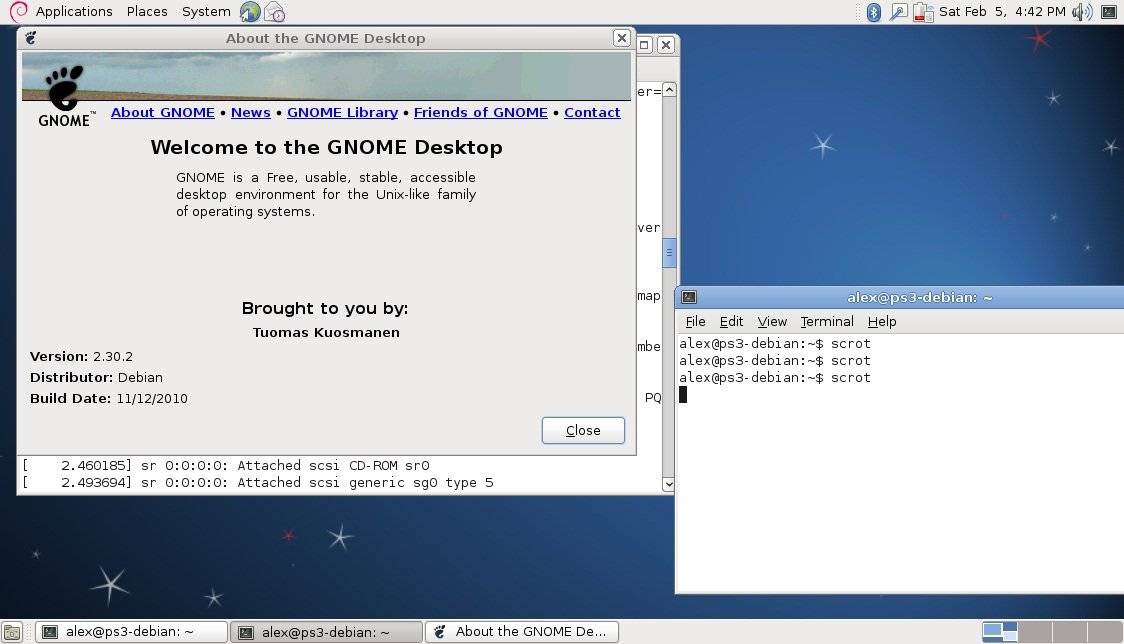Follow the Contact link
The width and height of the screenshot is (1124, 644).
592,113
